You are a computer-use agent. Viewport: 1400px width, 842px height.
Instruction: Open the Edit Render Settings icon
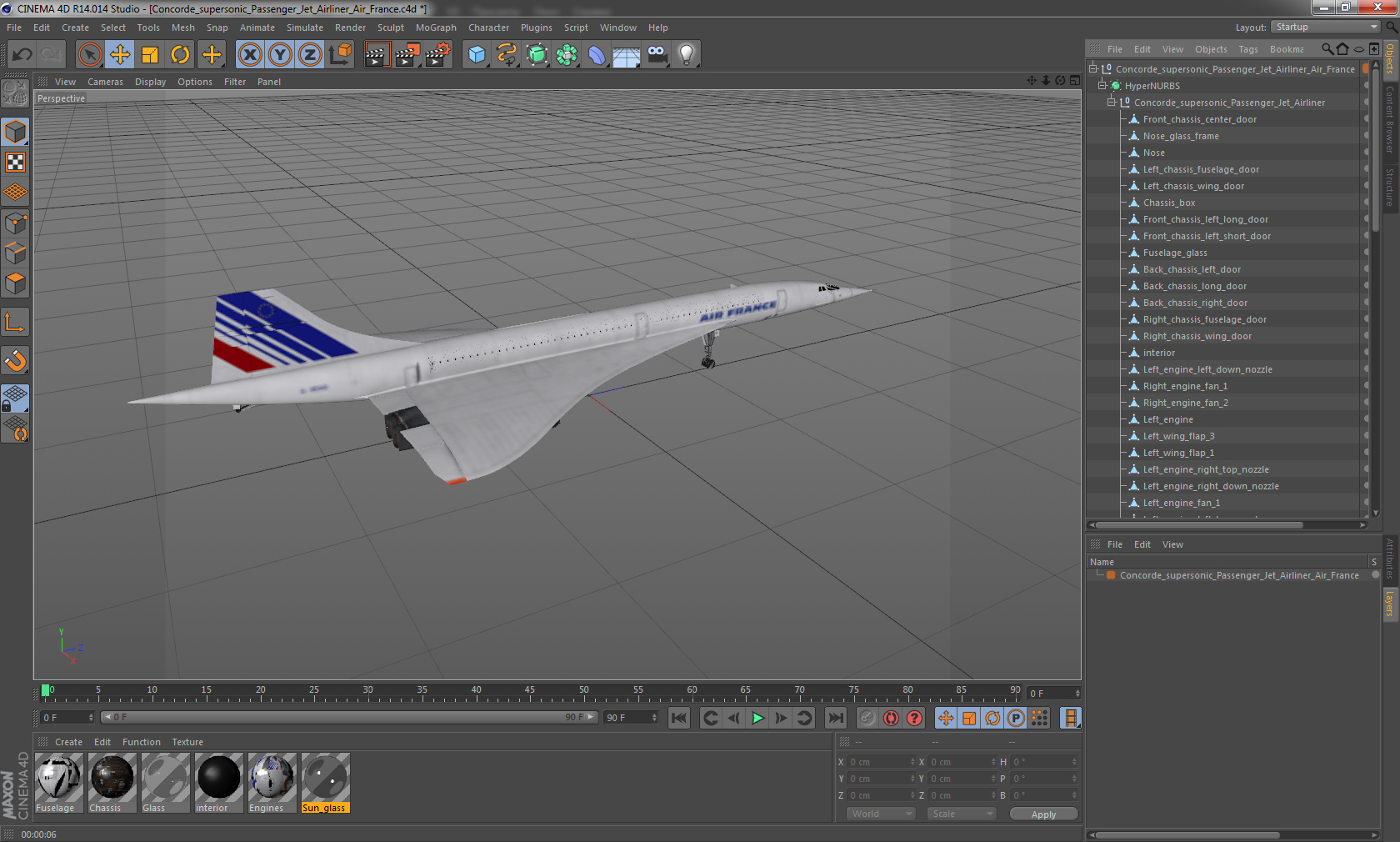click(x=438, y=55)
